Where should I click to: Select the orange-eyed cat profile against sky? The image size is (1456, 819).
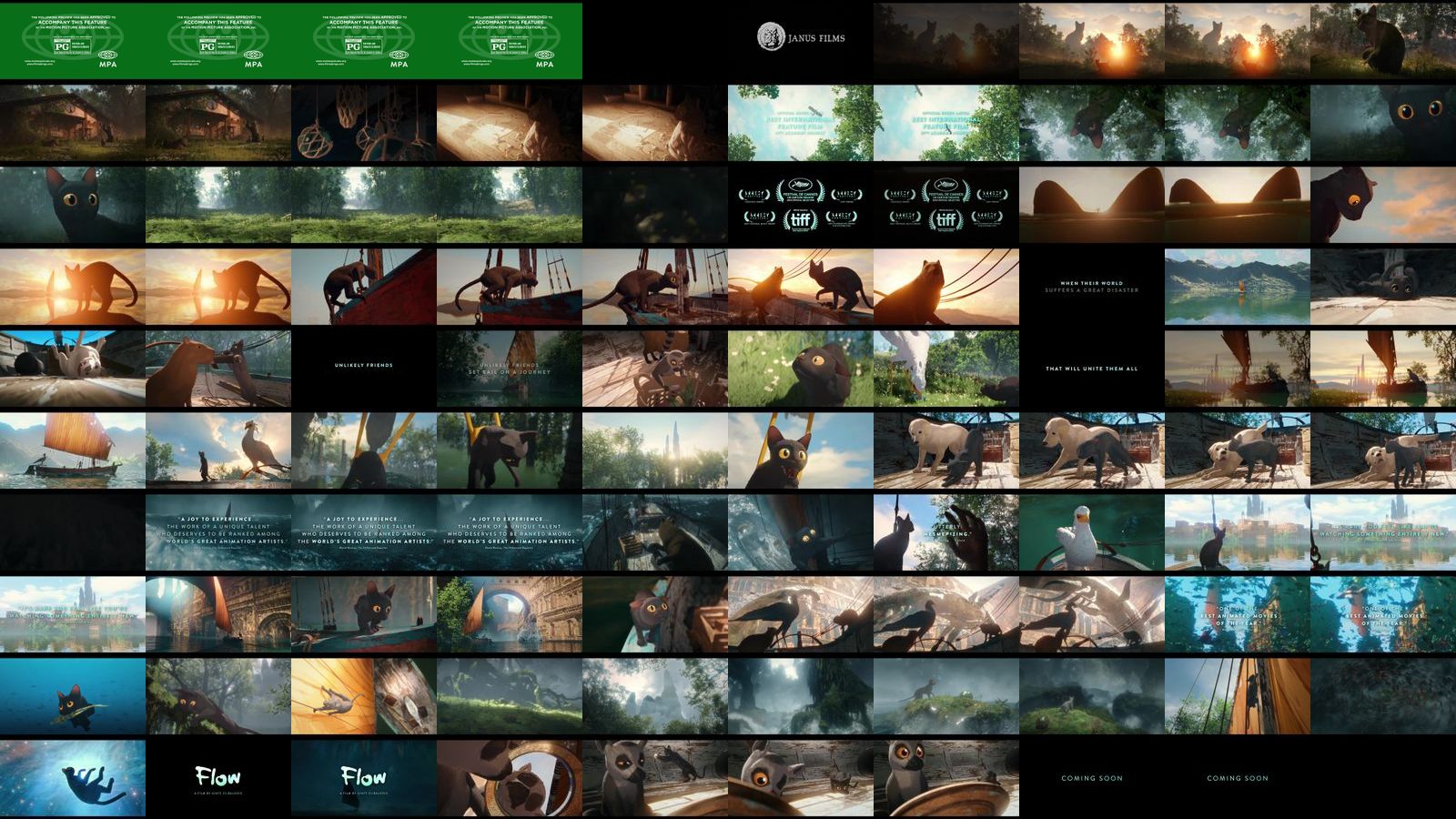(1383, 205)
